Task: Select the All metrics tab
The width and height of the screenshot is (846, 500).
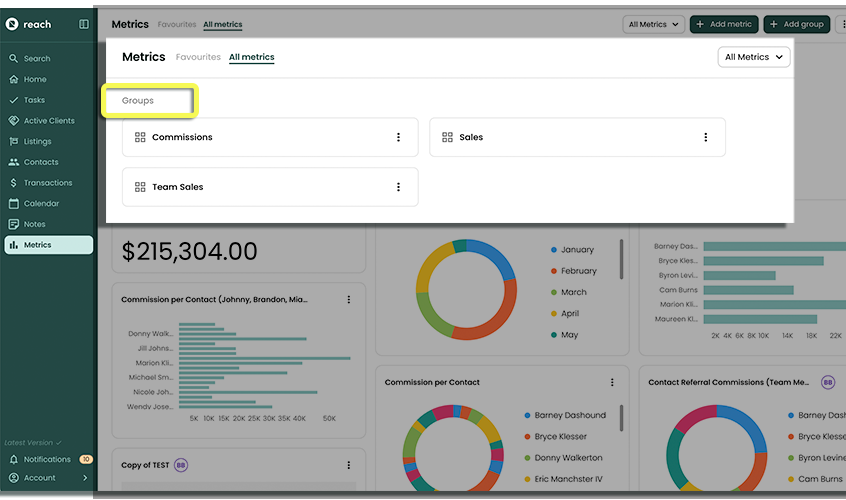Action: coord(251,57)
